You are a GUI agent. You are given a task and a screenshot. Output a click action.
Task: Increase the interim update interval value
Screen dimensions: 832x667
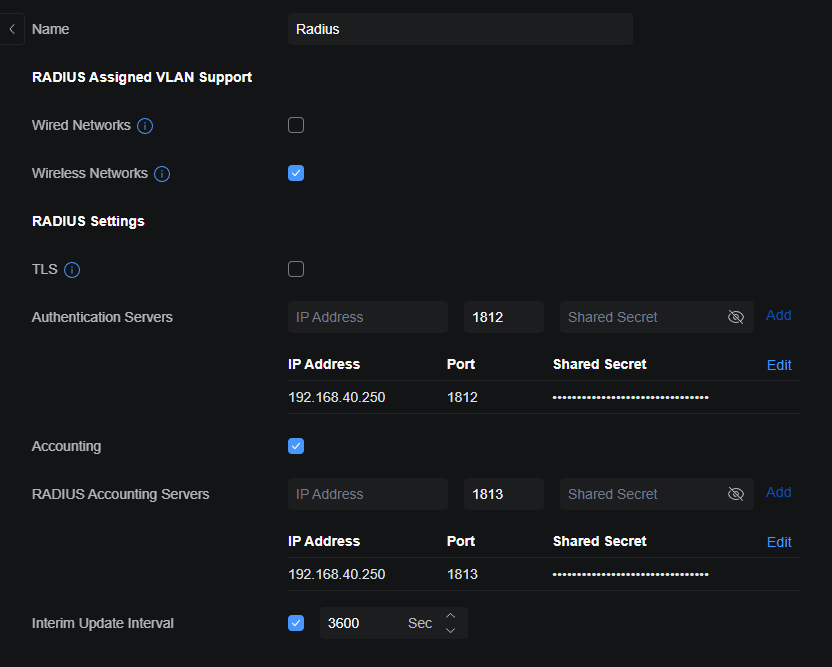tap(451, 616)
